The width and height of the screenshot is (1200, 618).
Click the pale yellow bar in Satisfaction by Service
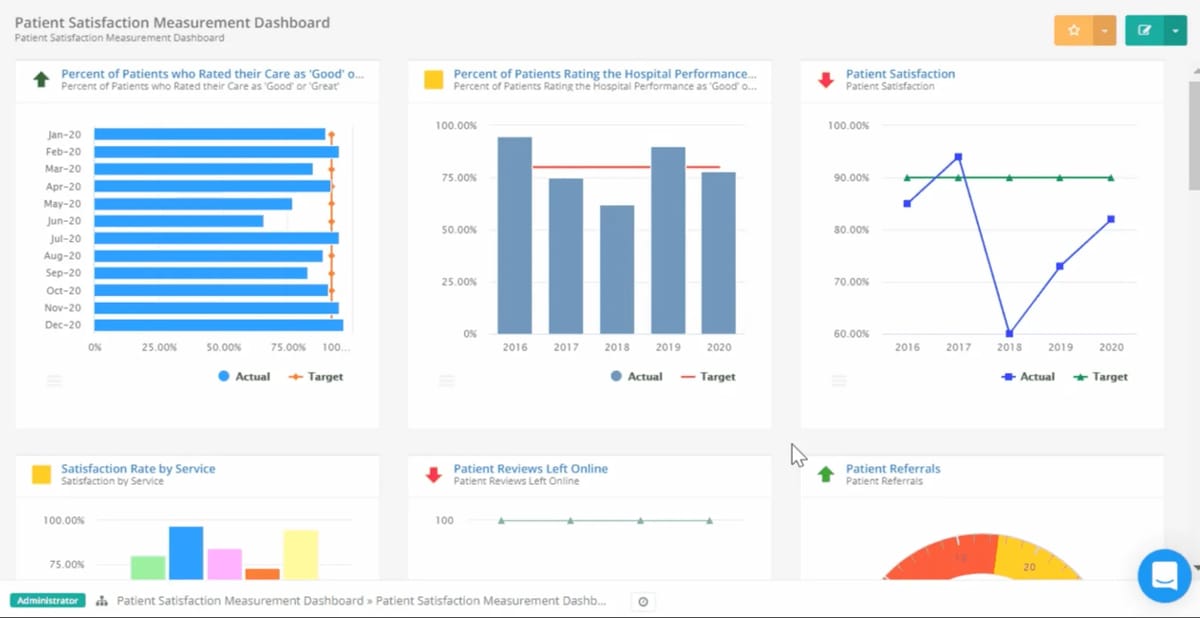click(x=300, y=555)
